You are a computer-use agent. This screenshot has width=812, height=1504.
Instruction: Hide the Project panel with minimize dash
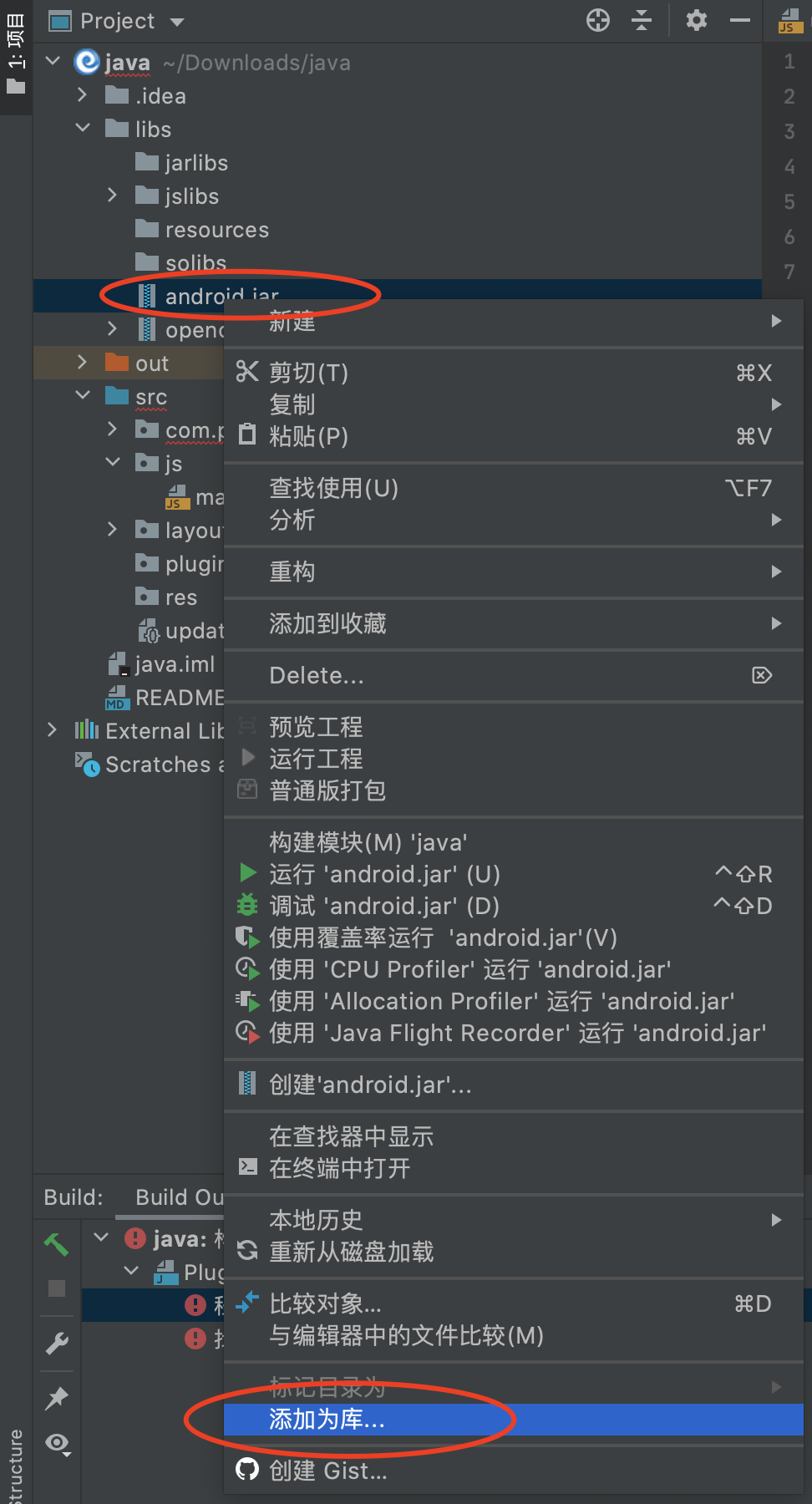tap(740, 20)
